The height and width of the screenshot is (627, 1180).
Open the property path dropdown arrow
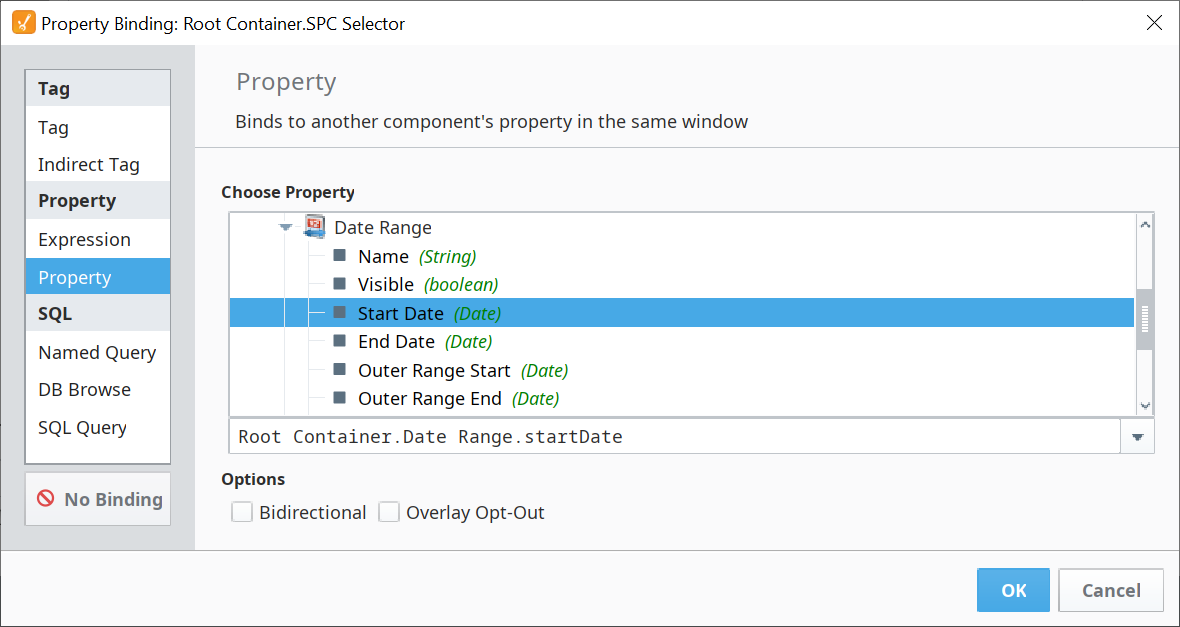[1137, 437]
